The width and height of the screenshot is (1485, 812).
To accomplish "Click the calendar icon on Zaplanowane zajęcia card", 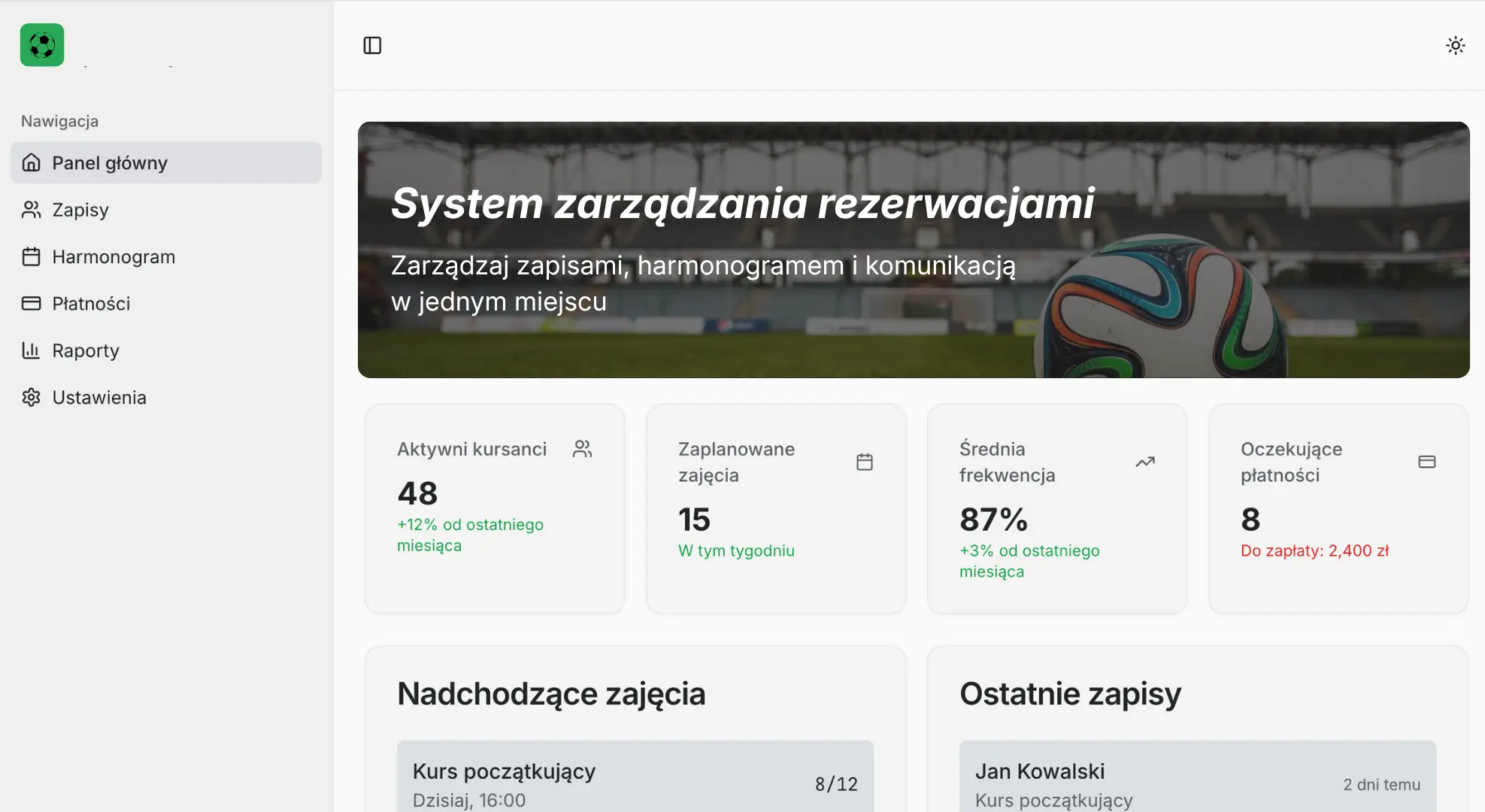I will point(864,462).
